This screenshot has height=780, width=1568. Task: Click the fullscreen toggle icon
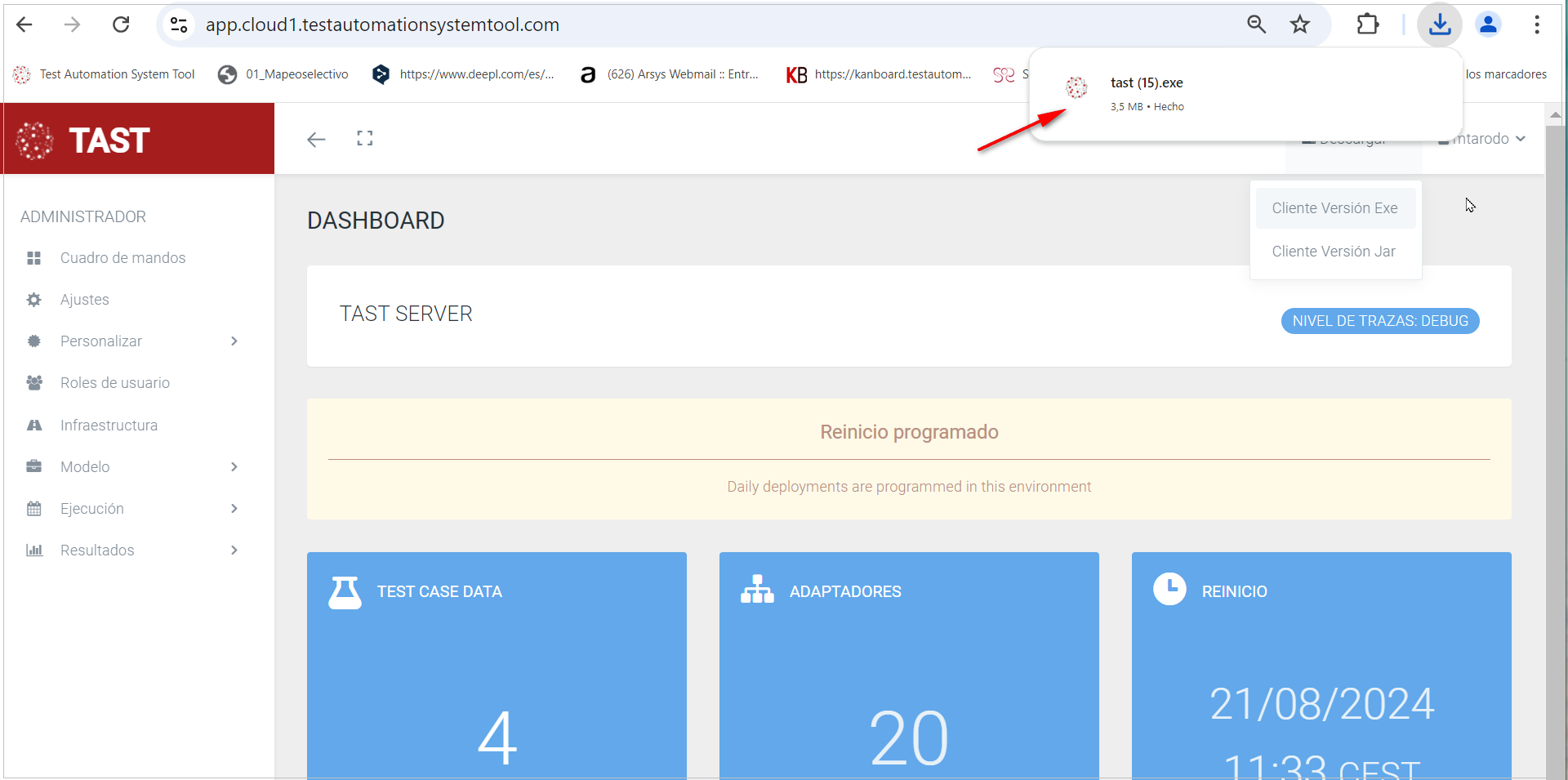pos(364,139)
